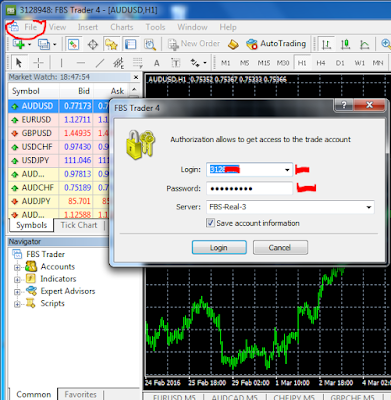Select the cursor arrow tool
Image resolution: width=391 pixels, height=400 pixels.
[19, 62]
